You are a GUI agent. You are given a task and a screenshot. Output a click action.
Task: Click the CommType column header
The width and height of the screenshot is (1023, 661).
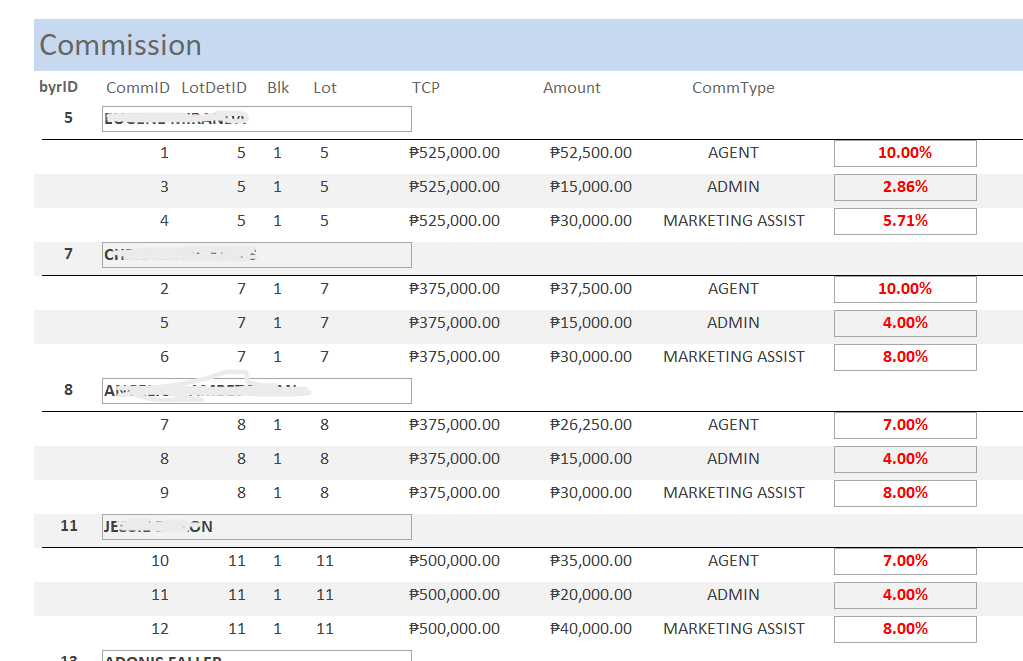pos(733,88)
